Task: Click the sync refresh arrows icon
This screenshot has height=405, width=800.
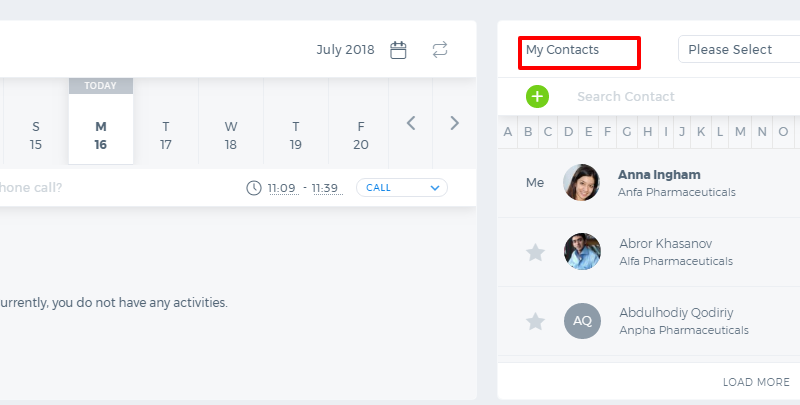Action: click(440, 49)
